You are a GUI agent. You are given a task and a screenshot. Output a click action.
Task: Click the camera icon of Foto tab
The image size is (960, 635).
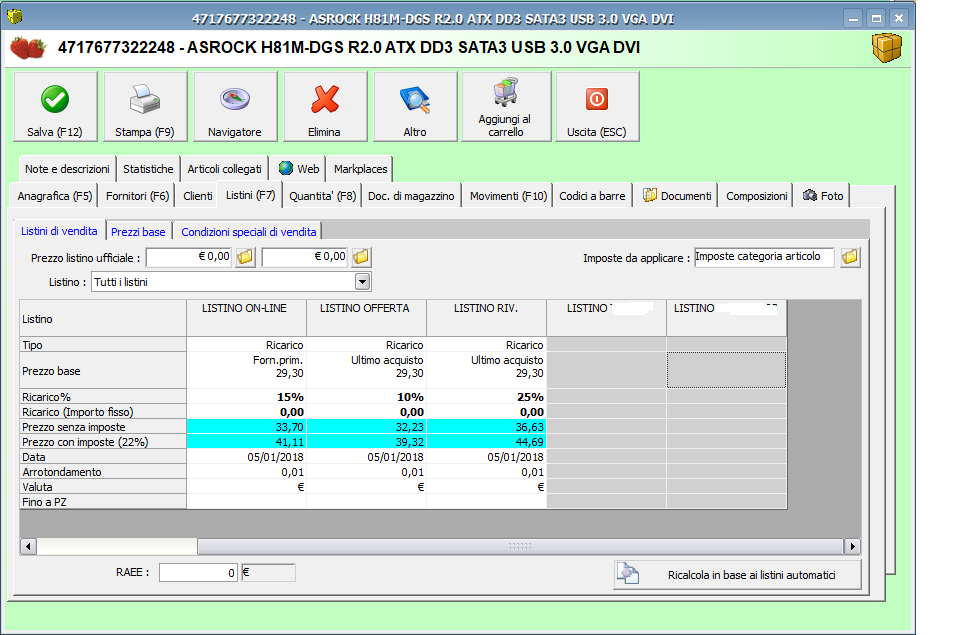point(809,195)
